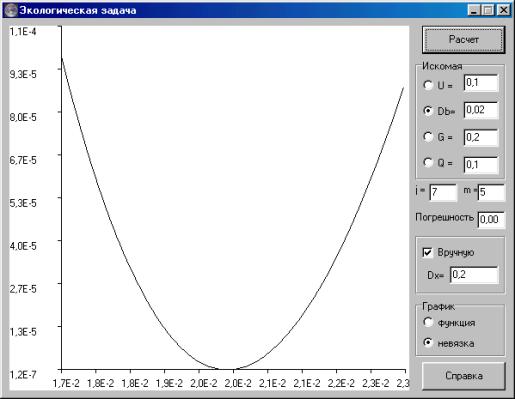Click the Dx input field
The height and width of the screenshot is (399, 515).
pos(474,275)
